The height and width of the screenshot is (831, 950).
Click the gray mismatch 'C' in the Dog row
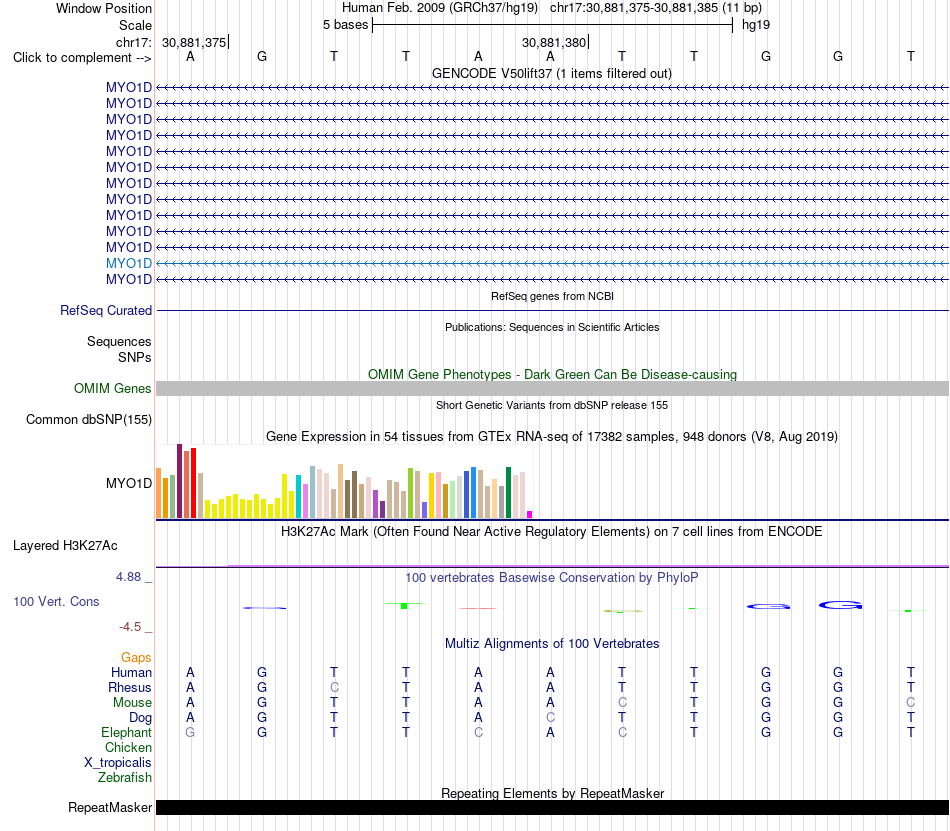click(x=550, y=718)
